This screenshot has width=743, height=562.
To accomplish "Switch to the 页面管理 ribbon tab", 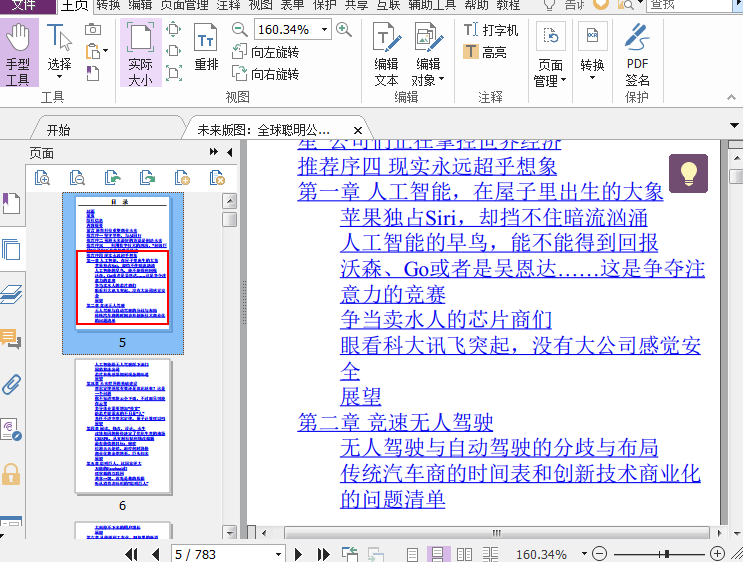I will (185, 5).
